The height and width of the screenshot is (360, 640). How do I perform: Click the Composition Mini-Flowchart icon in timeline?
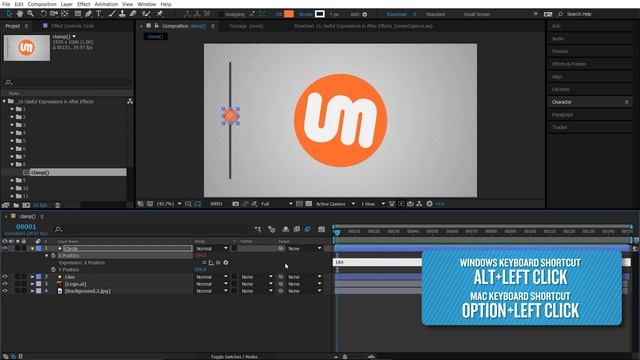pyautogui.click(x=258, y=229)
